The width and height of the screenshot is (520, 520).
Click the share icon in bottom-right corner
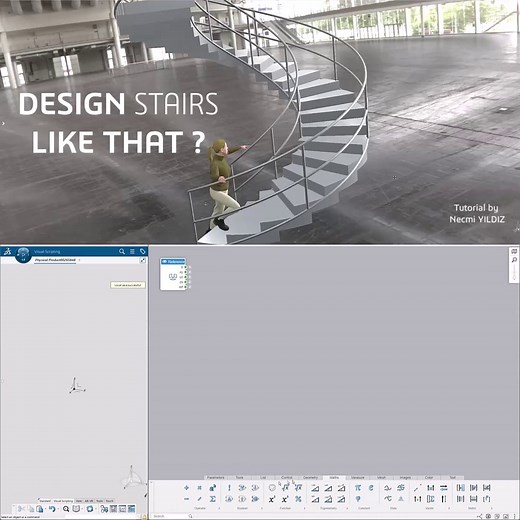click(479, 516)
